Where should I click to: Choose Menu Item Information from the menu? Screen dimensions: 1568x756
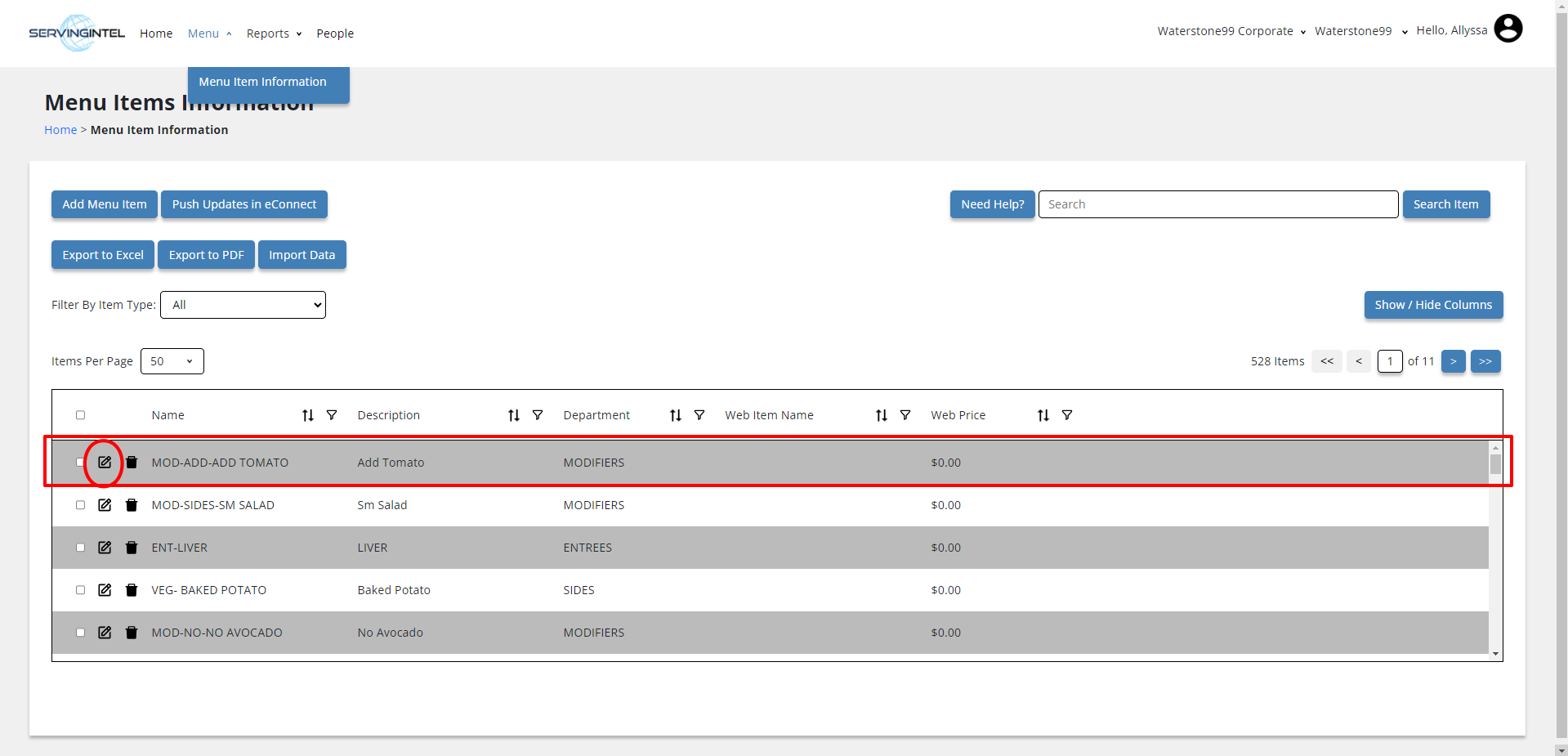pos(262,82)
